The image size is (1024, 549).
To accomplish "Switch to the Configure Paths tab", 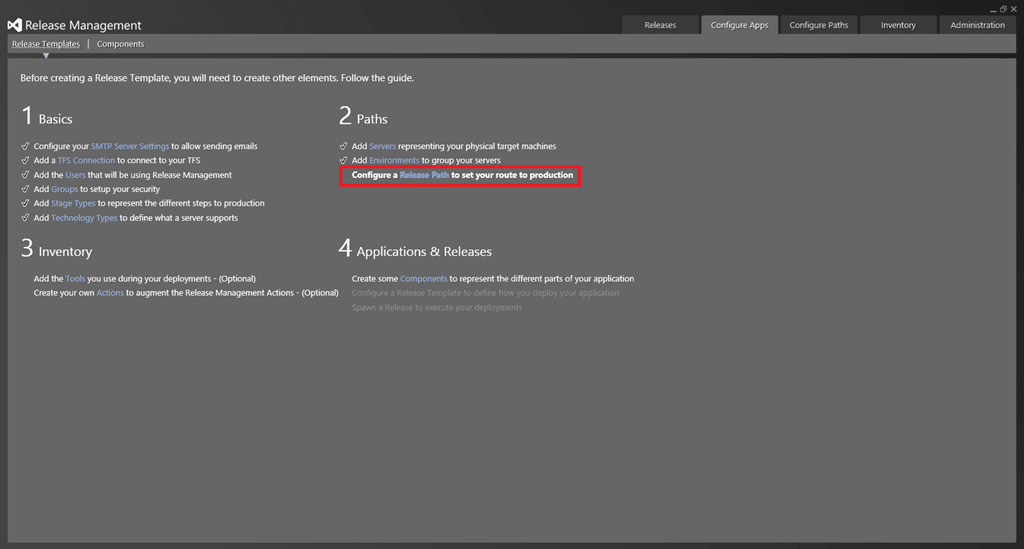I will (x=819, y=25).
